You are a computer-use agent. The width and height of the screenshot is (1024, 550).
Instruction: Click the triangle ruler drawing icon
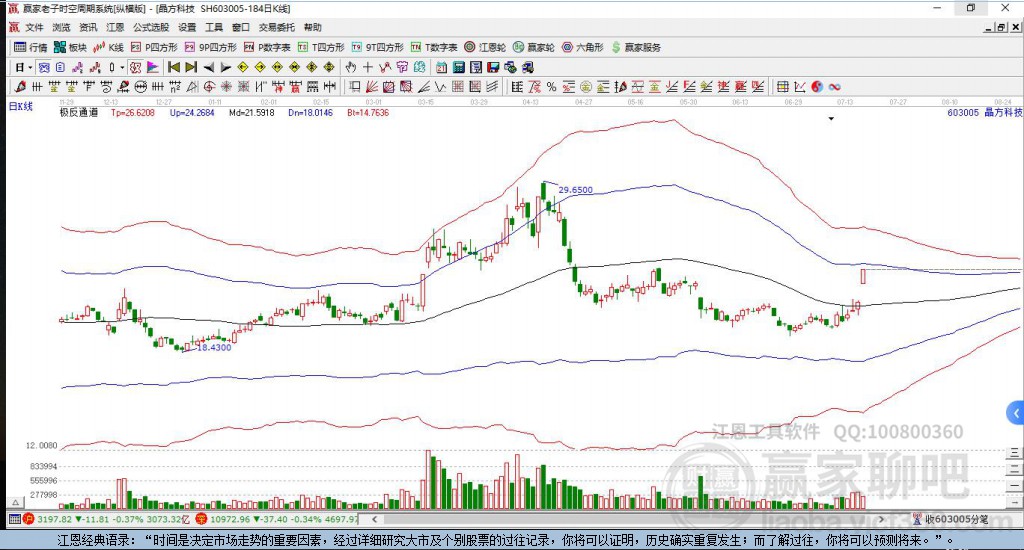click(x=193, y=86)
